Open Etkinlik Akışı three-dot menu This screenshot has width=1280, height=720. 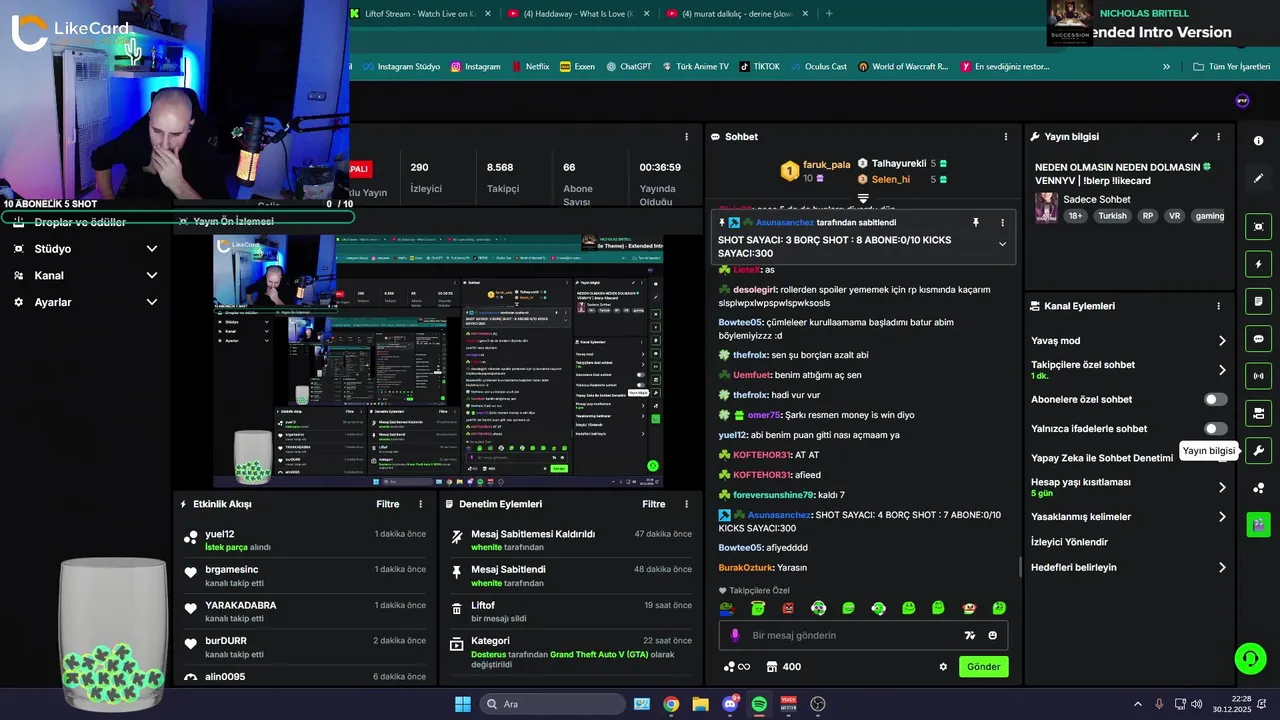pos(421,504)
